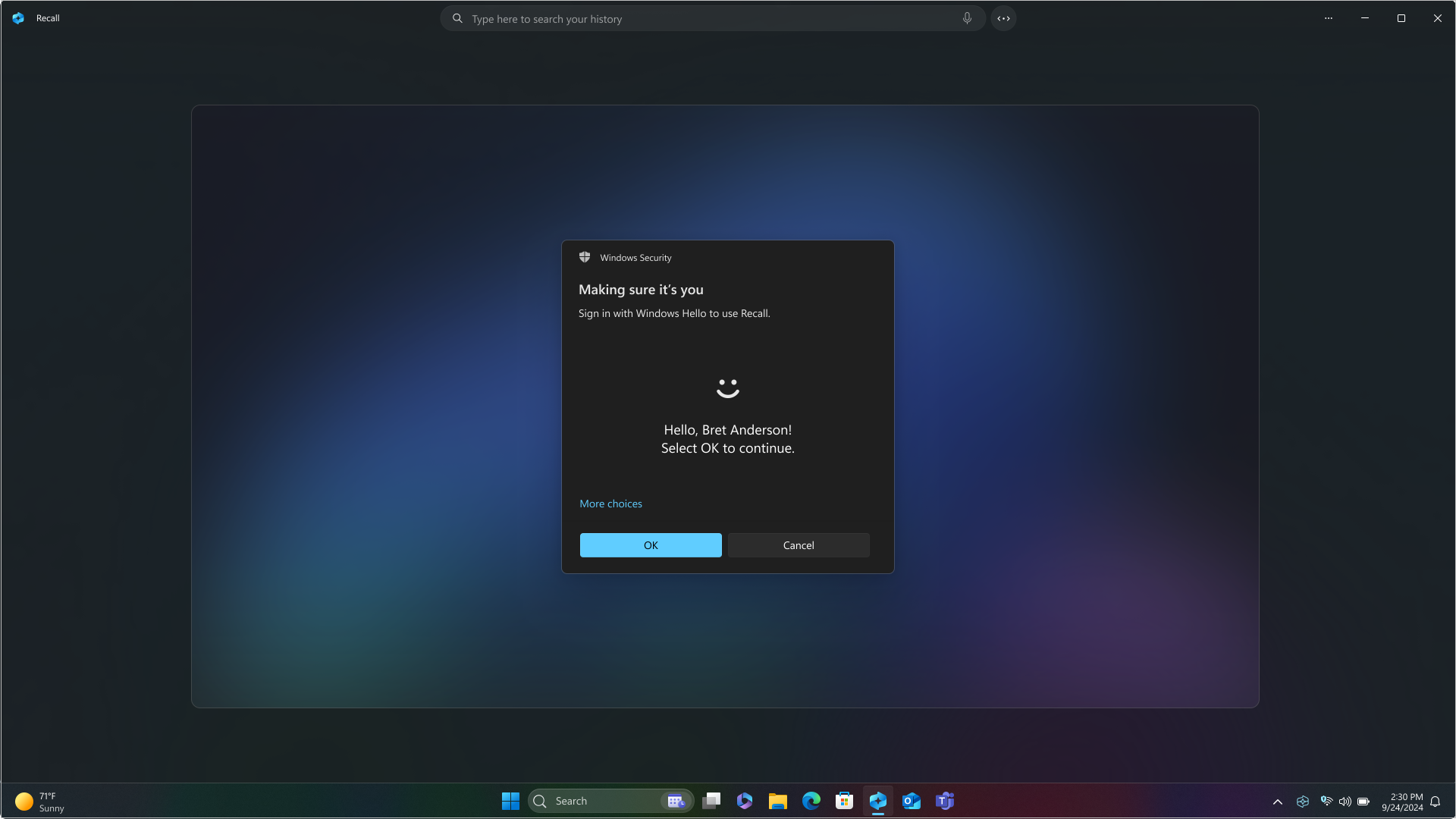1456x819 pixels.
Task: Click More choices link in dialog
Action: coord(610,502)
